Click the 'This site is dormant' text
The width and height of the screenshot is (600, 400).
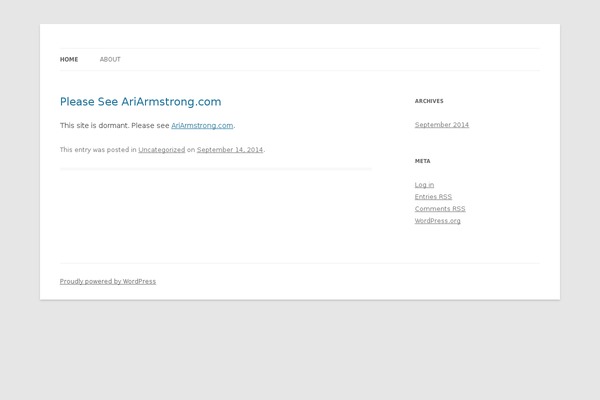click(x=94, y=126)
